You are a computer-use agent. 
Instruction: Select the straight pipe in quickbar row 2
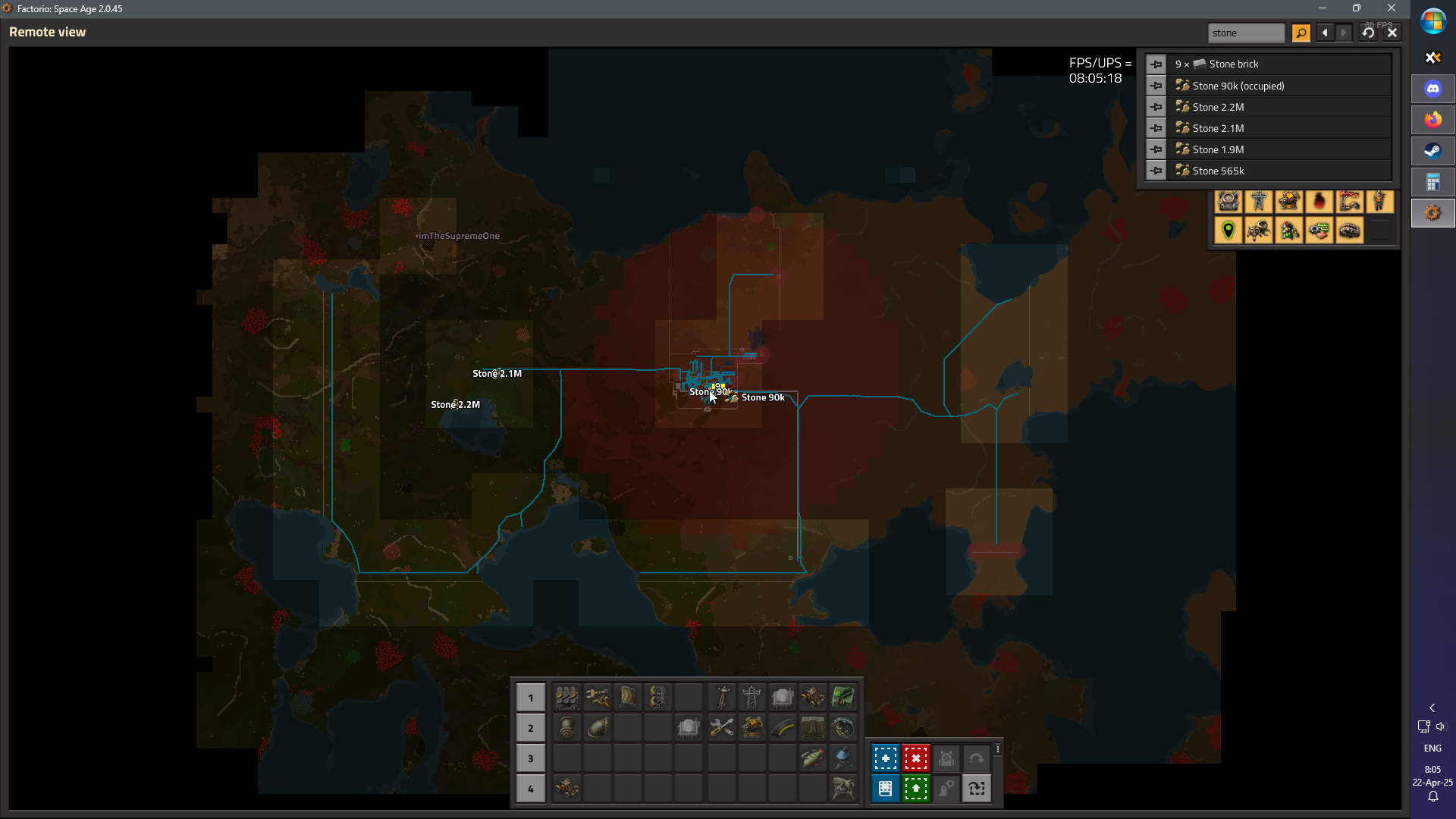(566, 728)
